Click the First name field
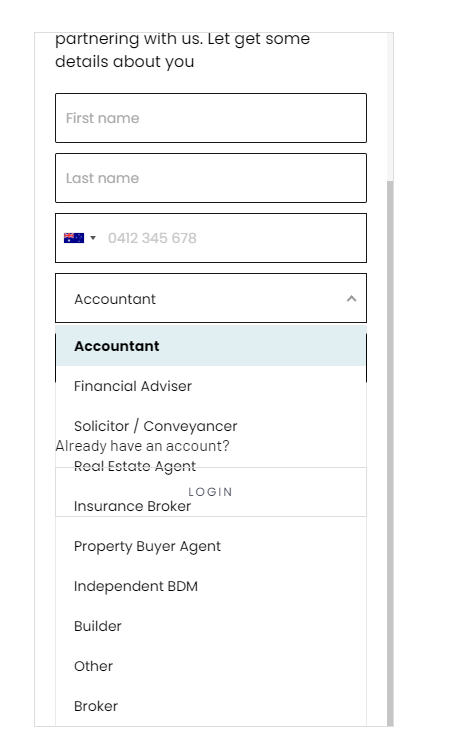 [x=211, y=118]
